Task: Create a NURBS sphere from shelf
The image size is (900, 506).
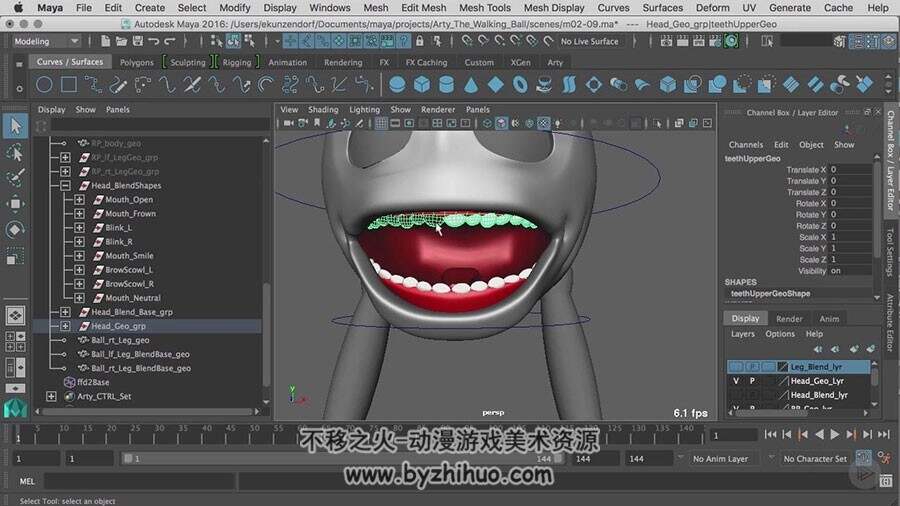Action: [x=397, y=85]
